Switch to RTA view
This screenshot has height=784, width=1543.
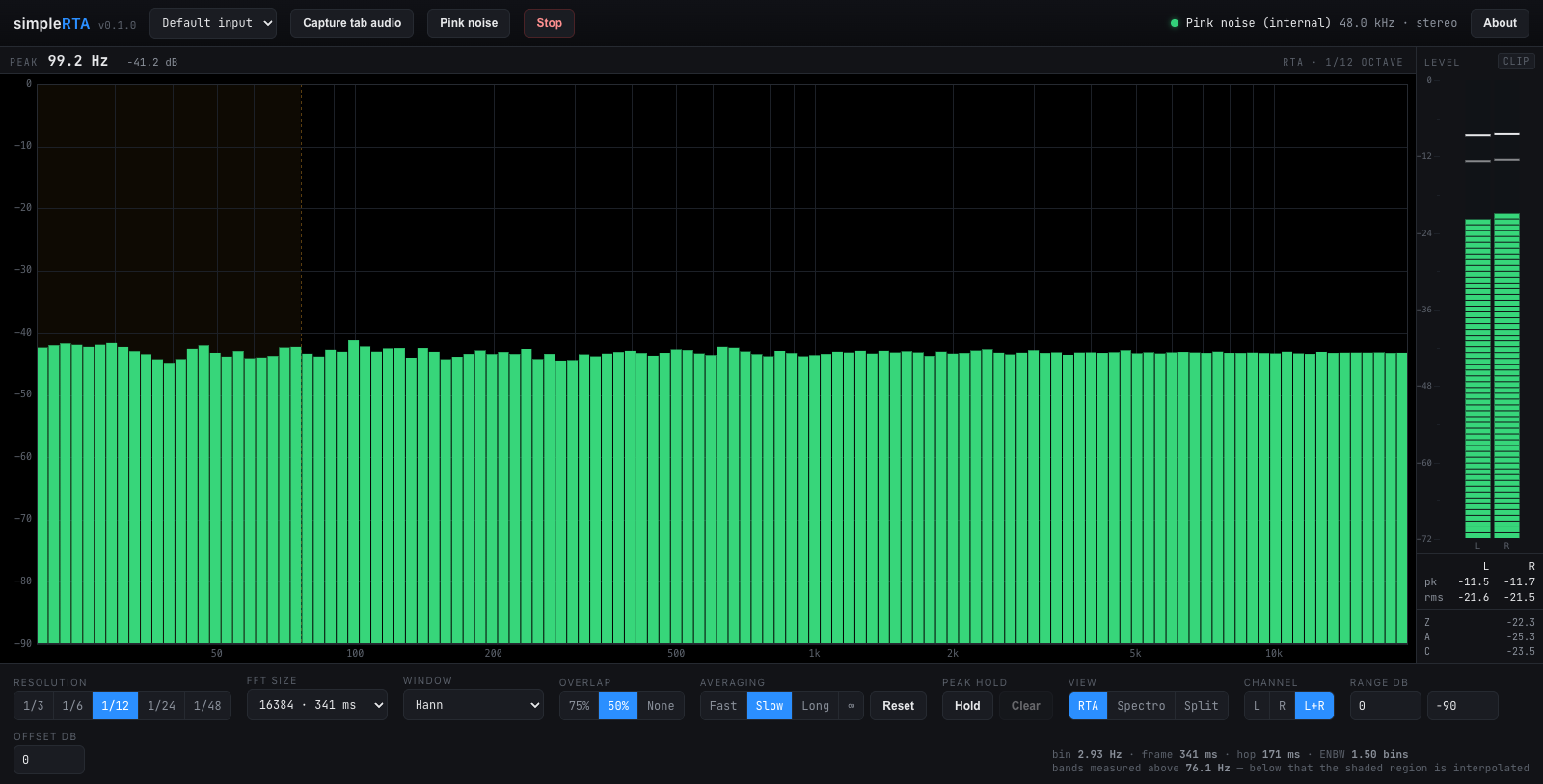coord(1088,706)
